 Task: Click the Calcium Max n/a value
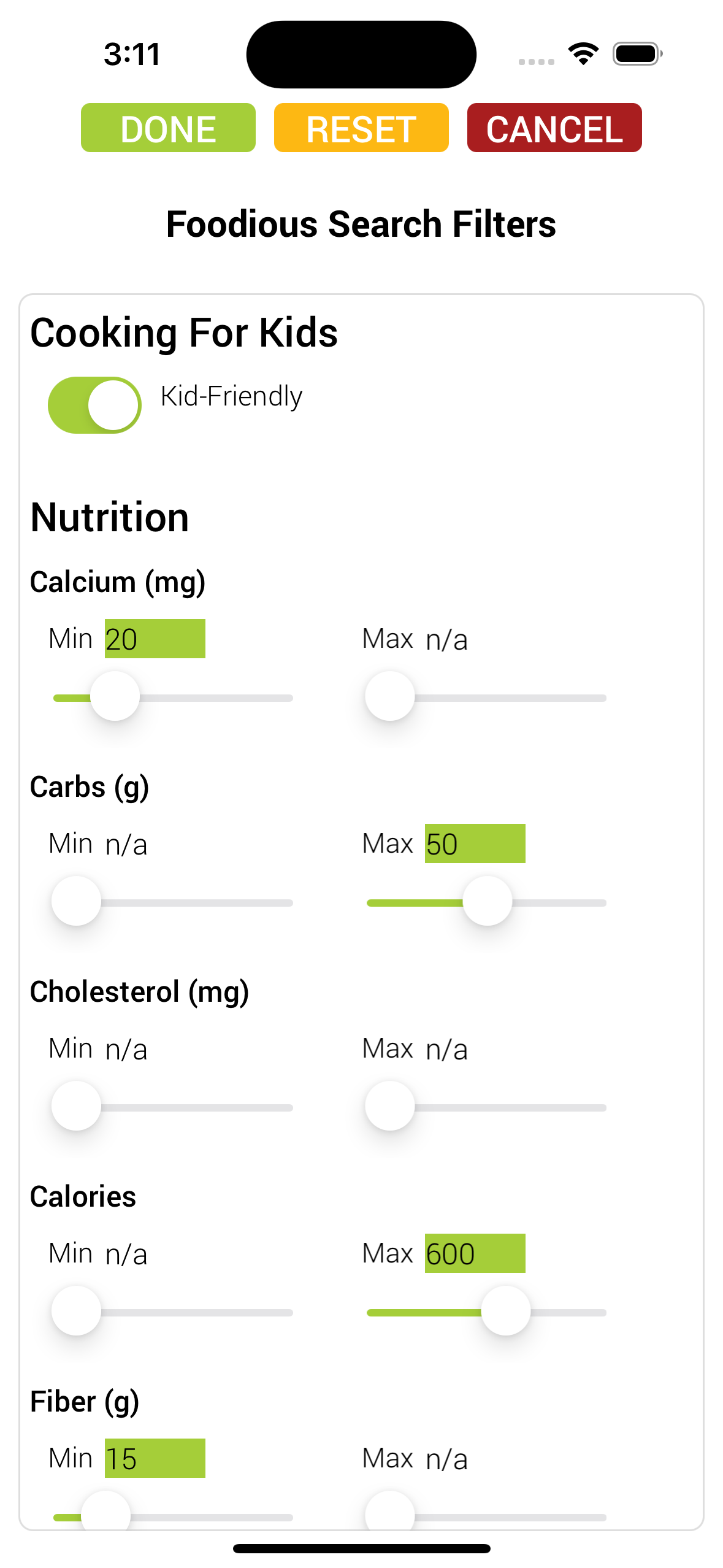(447, 640)
